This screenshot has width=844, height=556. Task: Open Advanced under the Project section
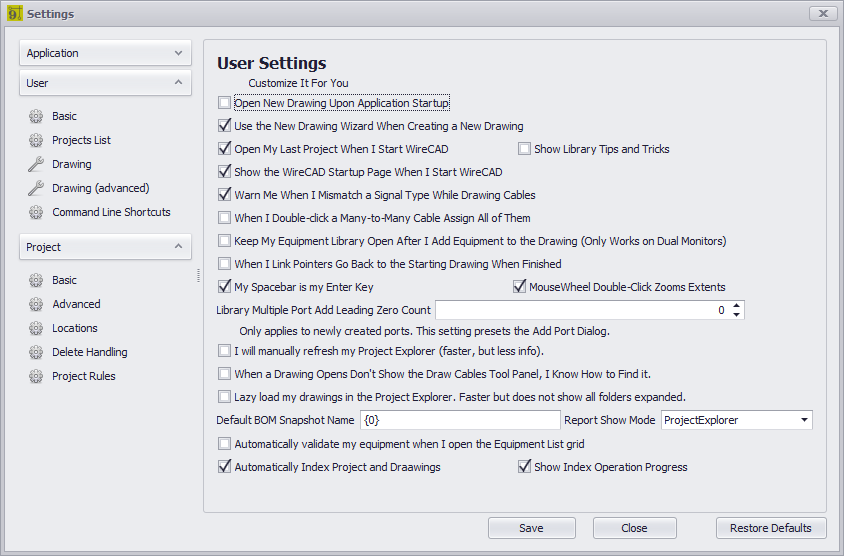pyautogui.click(x=76, y=305)
